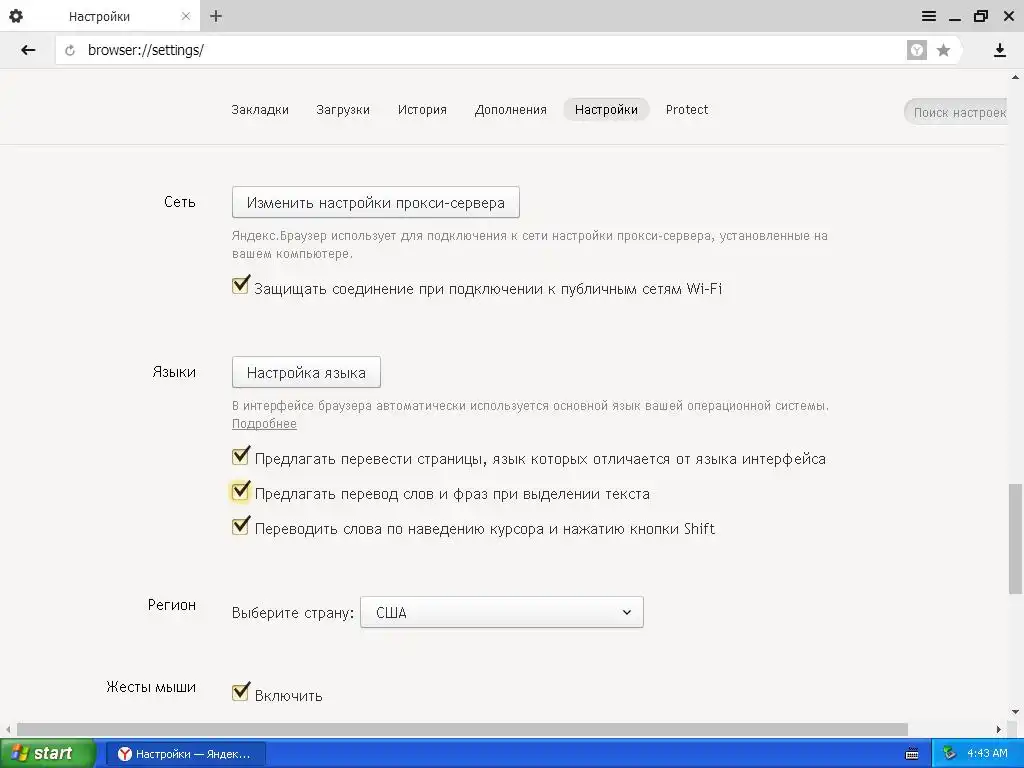Close the Настройки tab
Viewport: 1024px width, 768px height.
click(x=185, y=16)
